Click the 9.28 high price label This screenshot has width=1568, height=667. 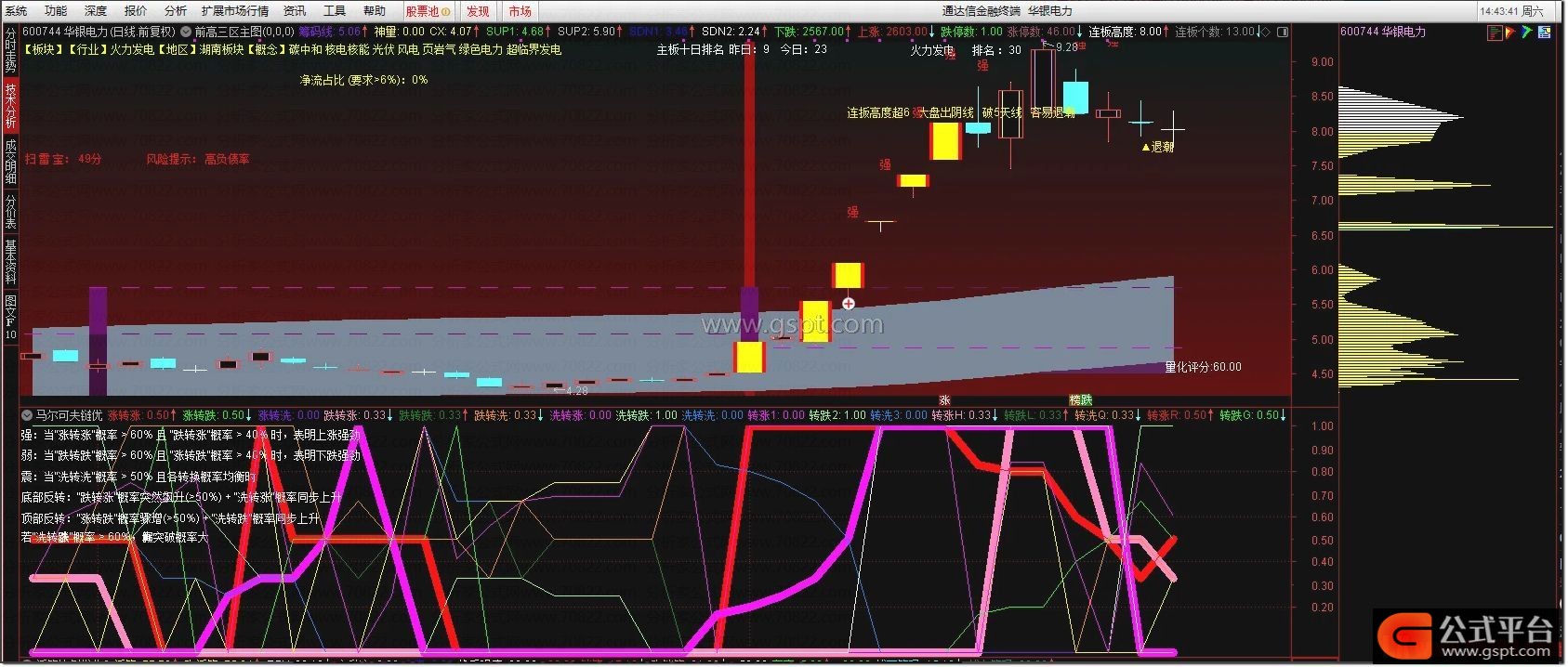click(x=1066, y=46)
